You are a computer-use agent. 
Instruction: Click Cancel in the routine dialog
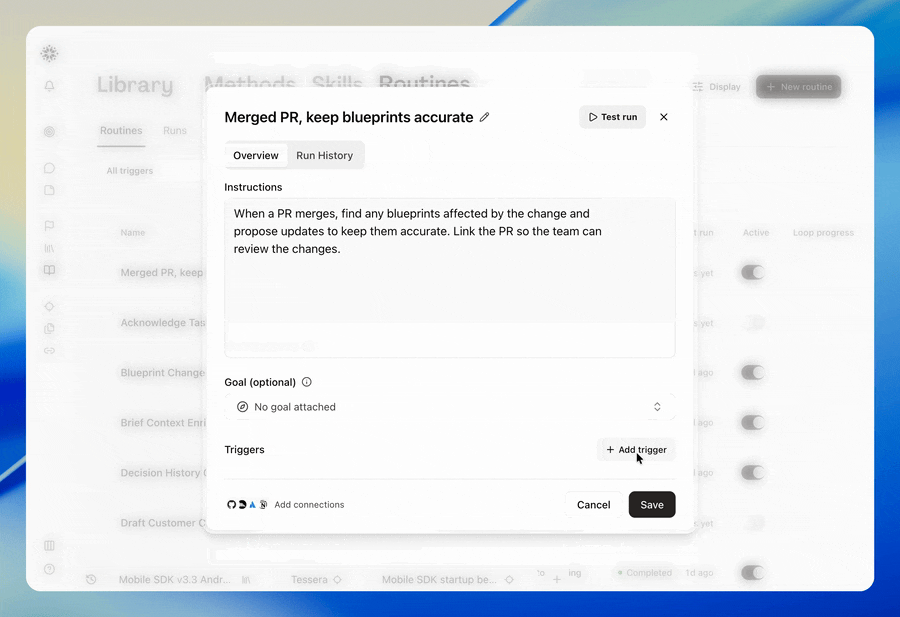(593, 505)
